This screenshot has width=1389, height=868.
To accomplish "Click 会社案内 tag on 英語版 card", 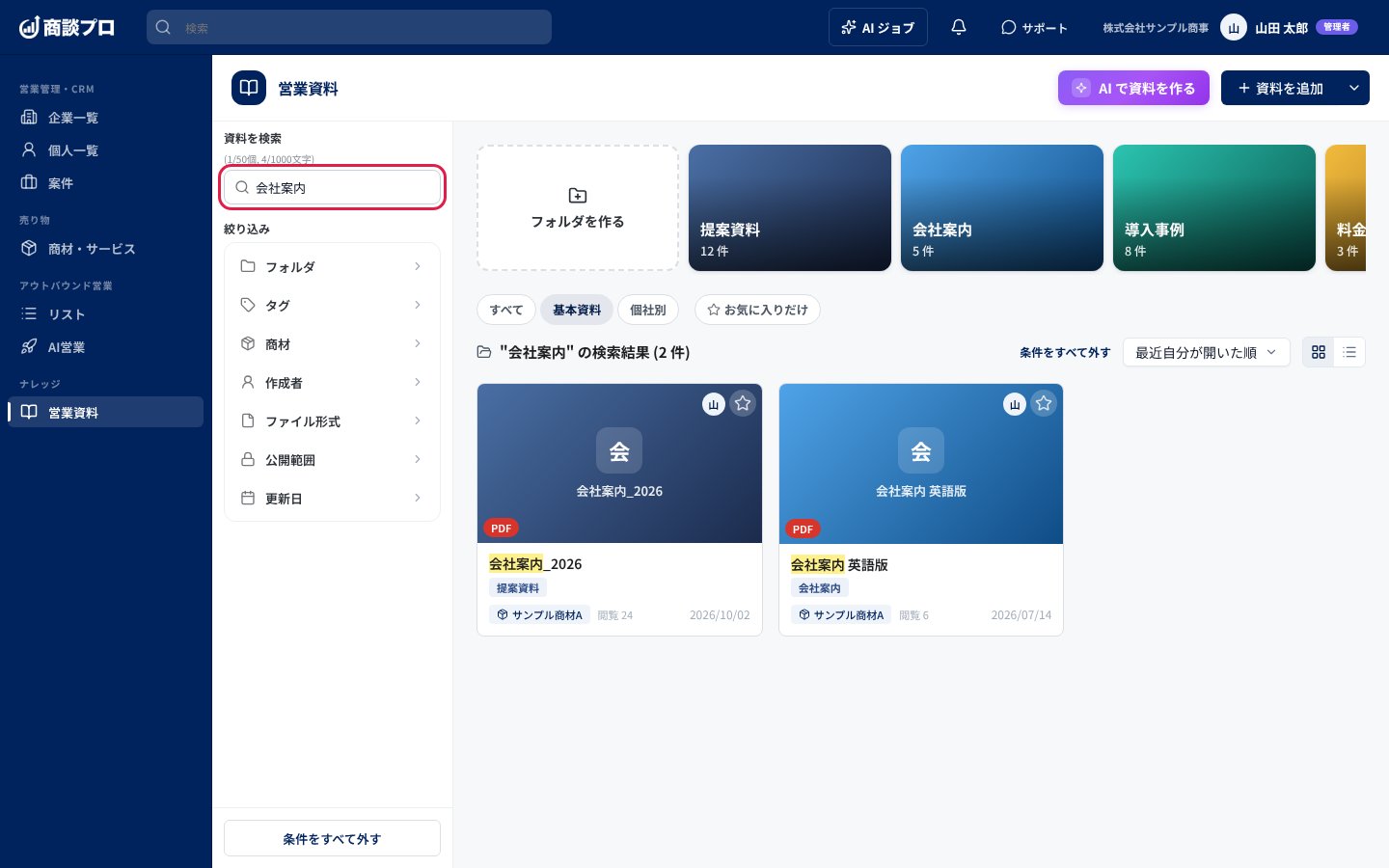I will click(x=820, y=588).
